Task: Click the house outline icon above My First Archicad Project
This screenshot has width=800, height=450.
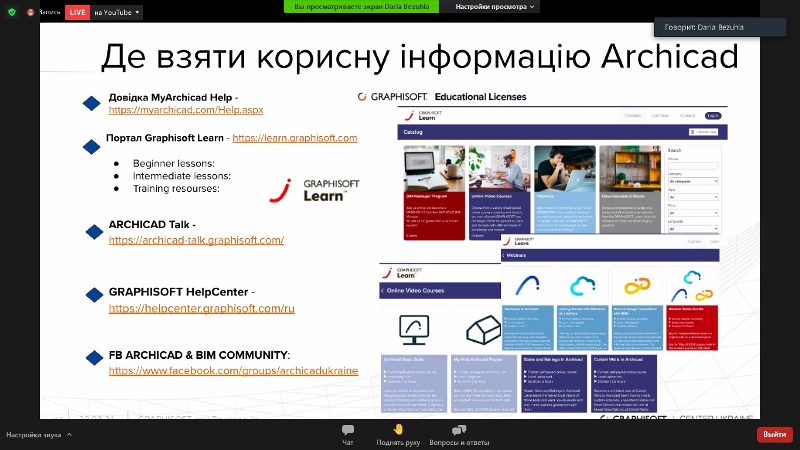Action: [x=483, y=330]
